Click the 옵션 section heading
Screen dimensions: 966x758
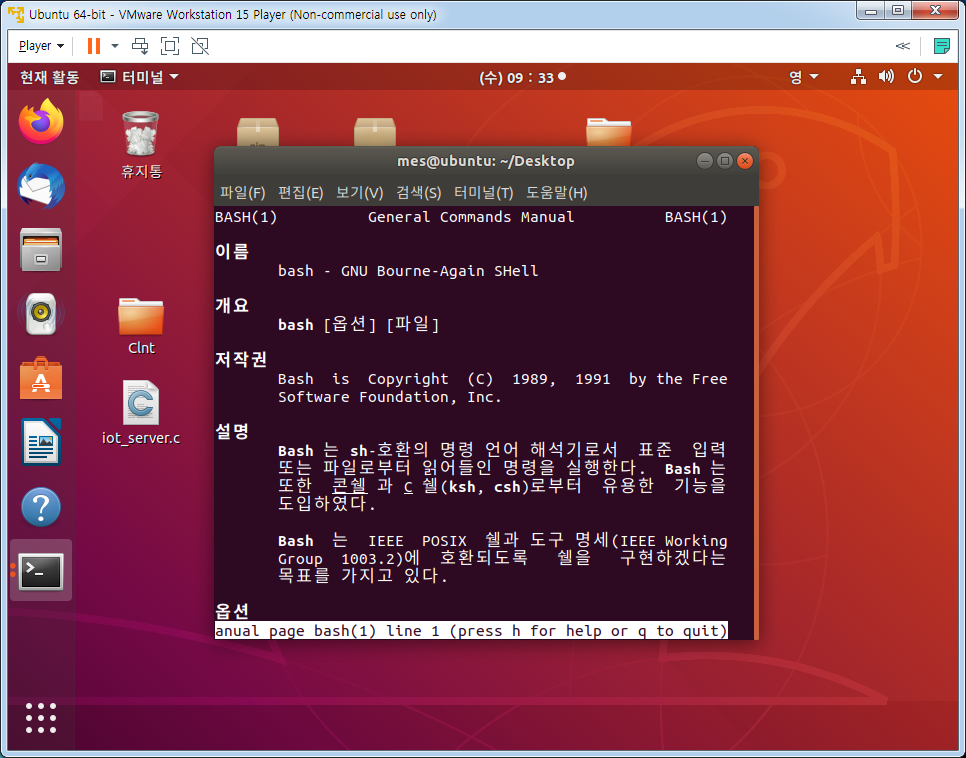pyautogui.click(x=232, y=611)
